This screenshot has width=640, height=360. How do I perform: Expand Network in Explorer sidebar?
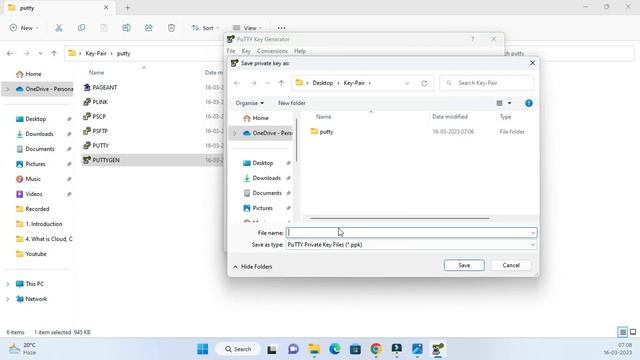[7, 299]
